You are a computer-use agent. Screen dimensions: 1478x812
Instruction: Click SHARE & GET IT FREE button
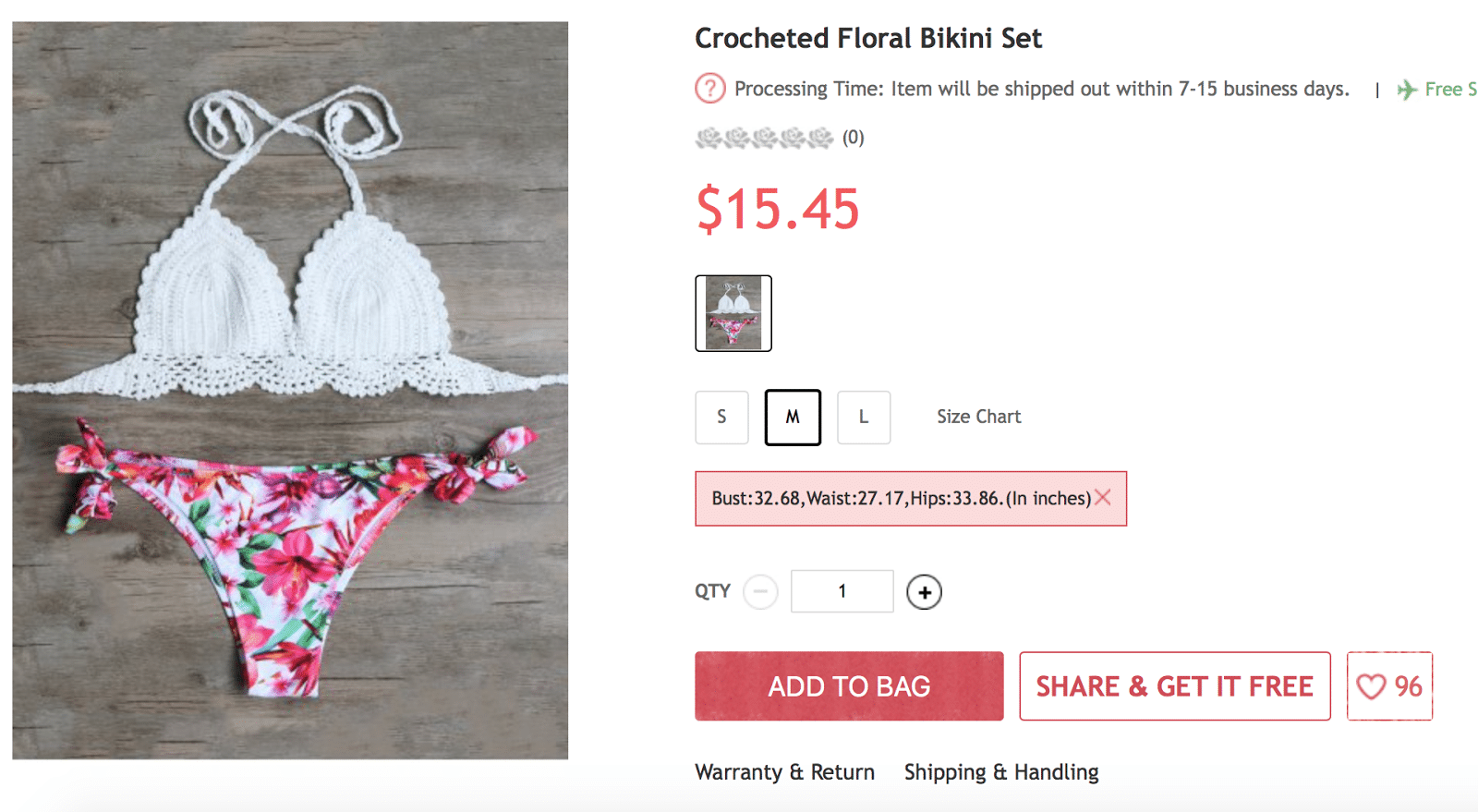[x=1174, y=686]
